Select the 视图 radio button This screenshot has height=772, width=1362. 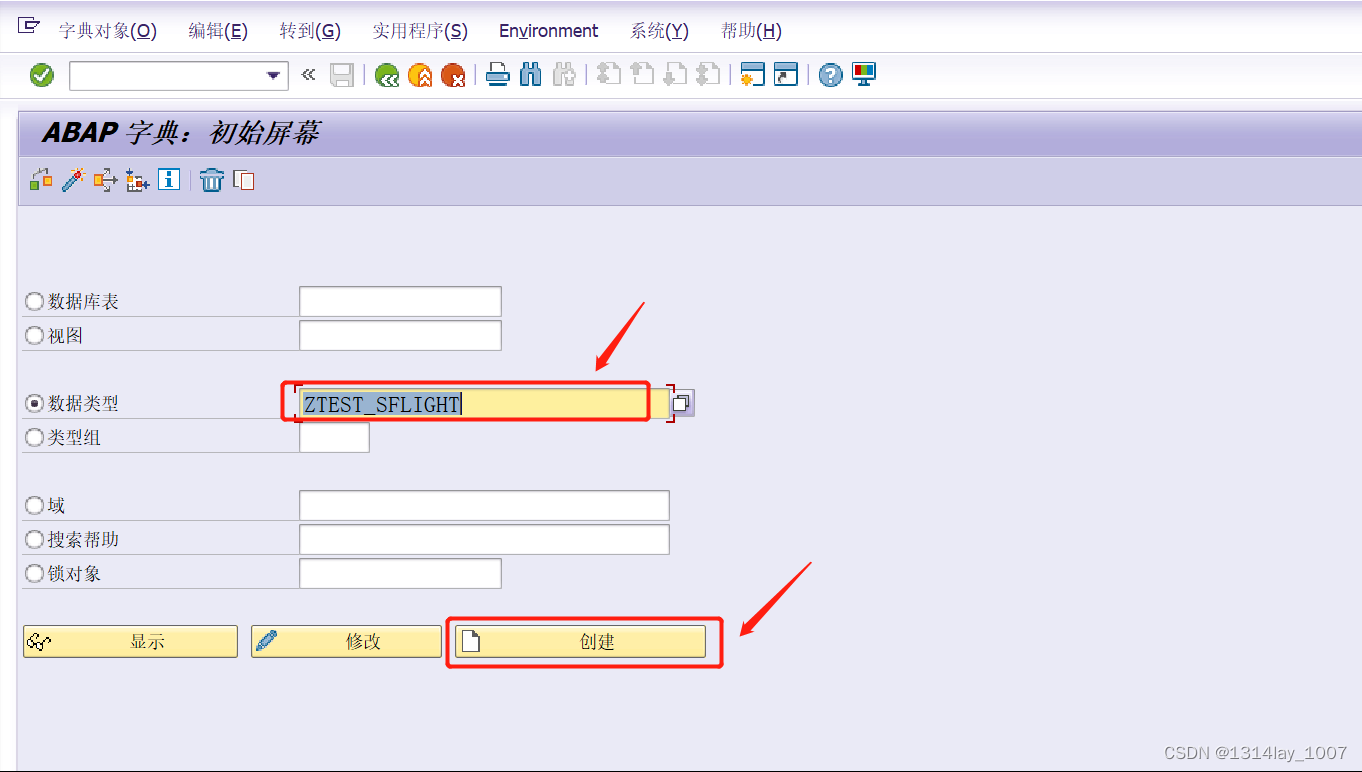coord(35,336)
